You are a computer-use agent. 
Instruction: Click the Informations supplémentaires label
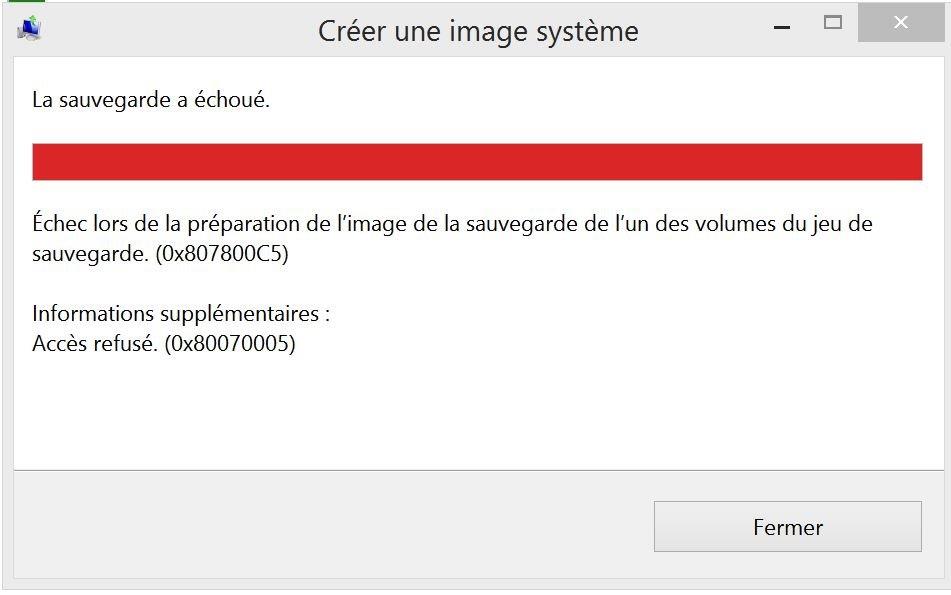181,314
